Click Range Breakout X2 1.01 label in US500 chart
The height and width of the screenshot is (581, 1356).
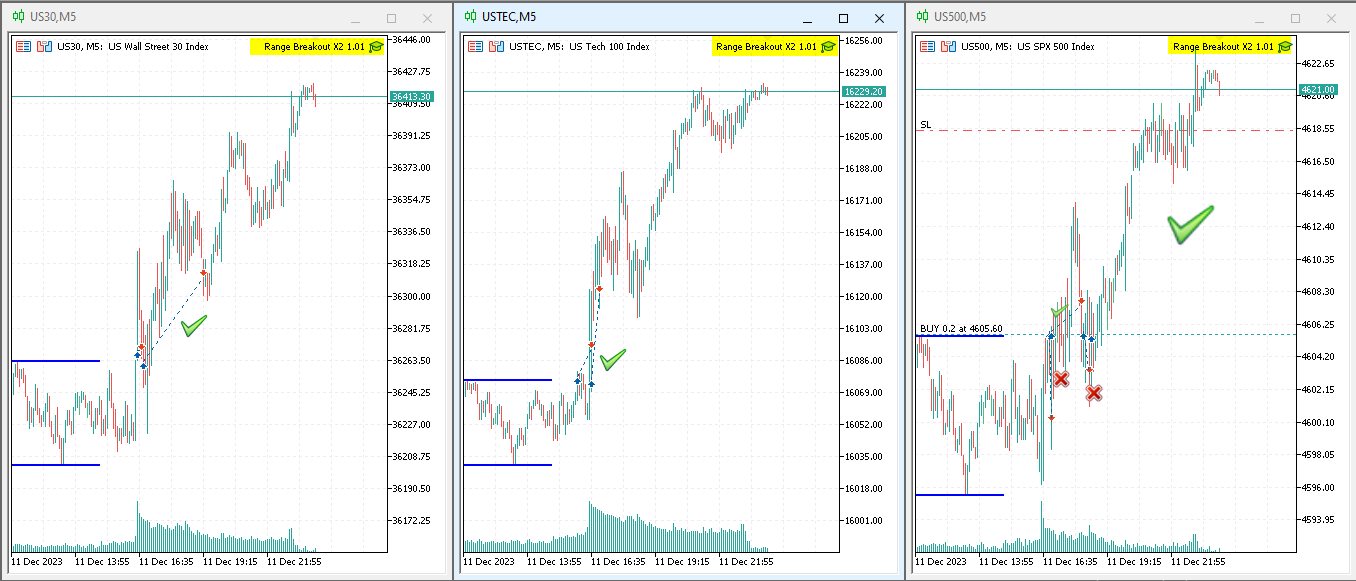1223,46
